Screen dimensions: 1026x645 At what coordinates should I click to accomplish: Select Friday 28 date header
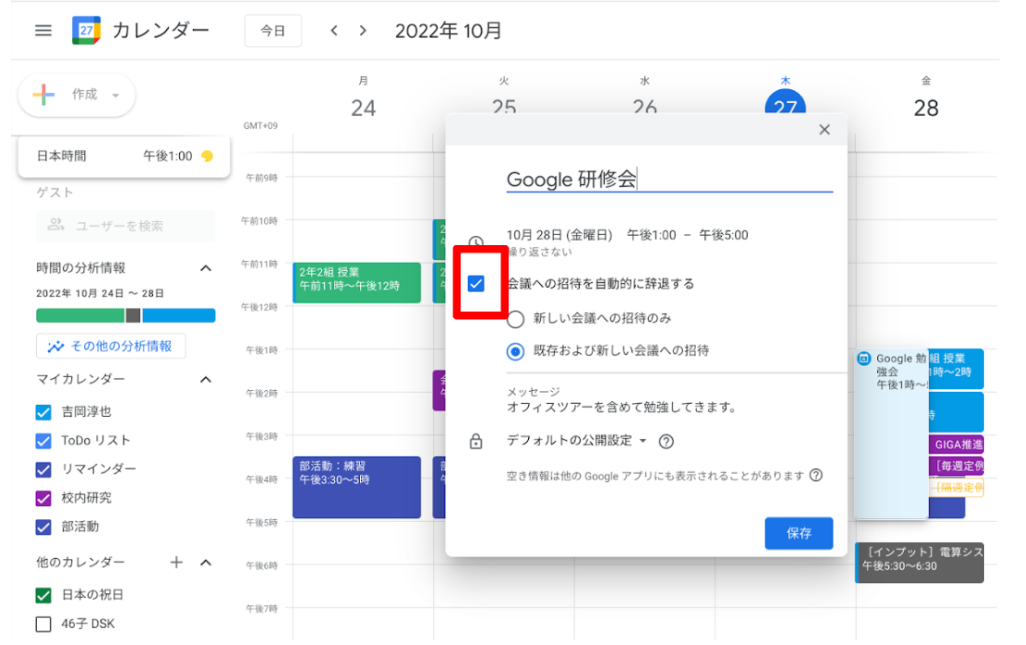tap(926, 108)
